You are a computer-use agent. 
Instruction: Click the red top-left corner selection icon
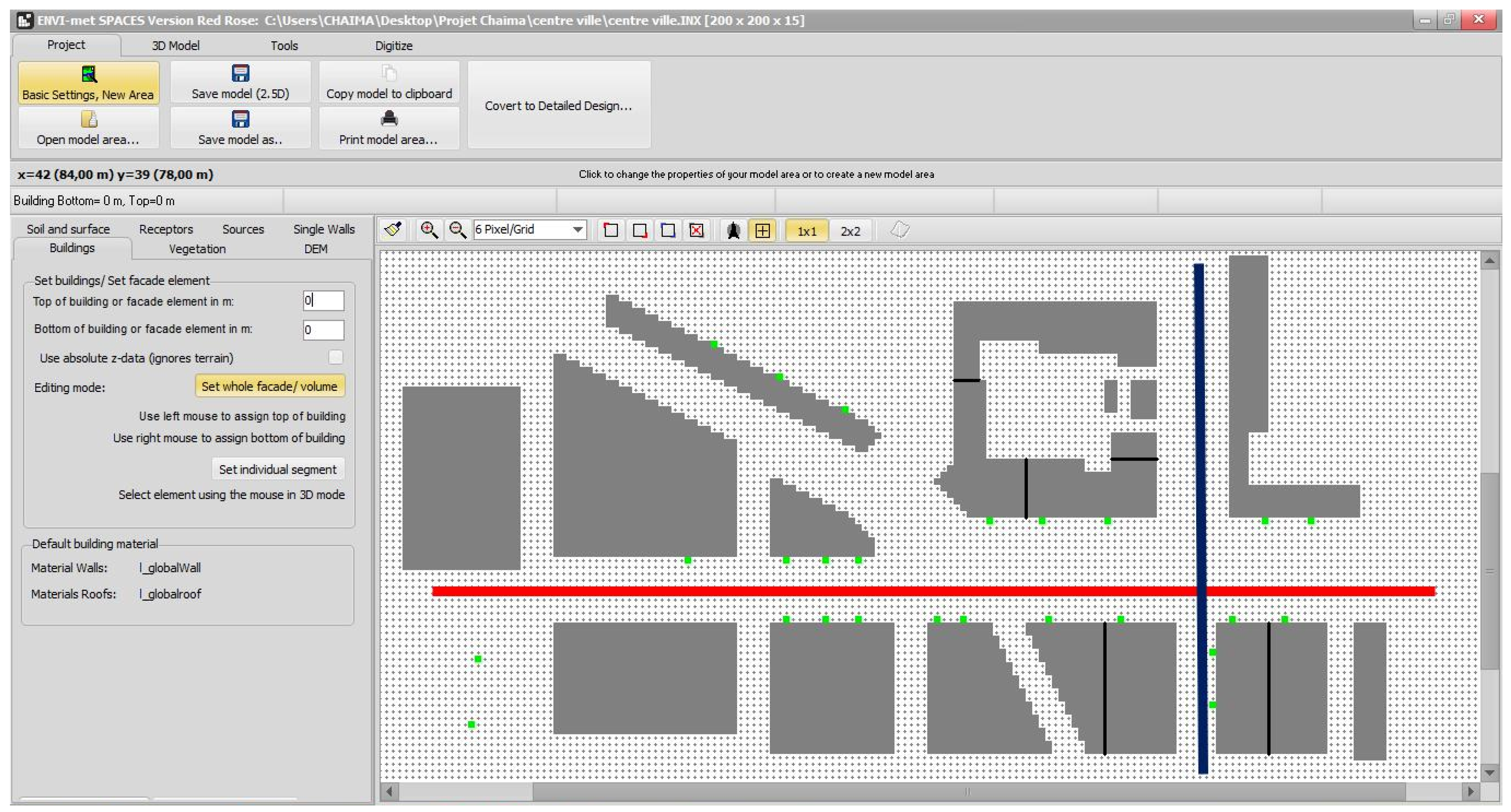[x=611, y=230]
